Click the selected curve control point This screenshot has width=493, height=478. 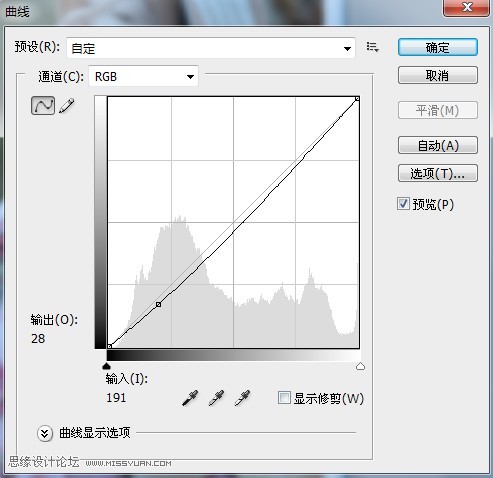tap(159, 304)
